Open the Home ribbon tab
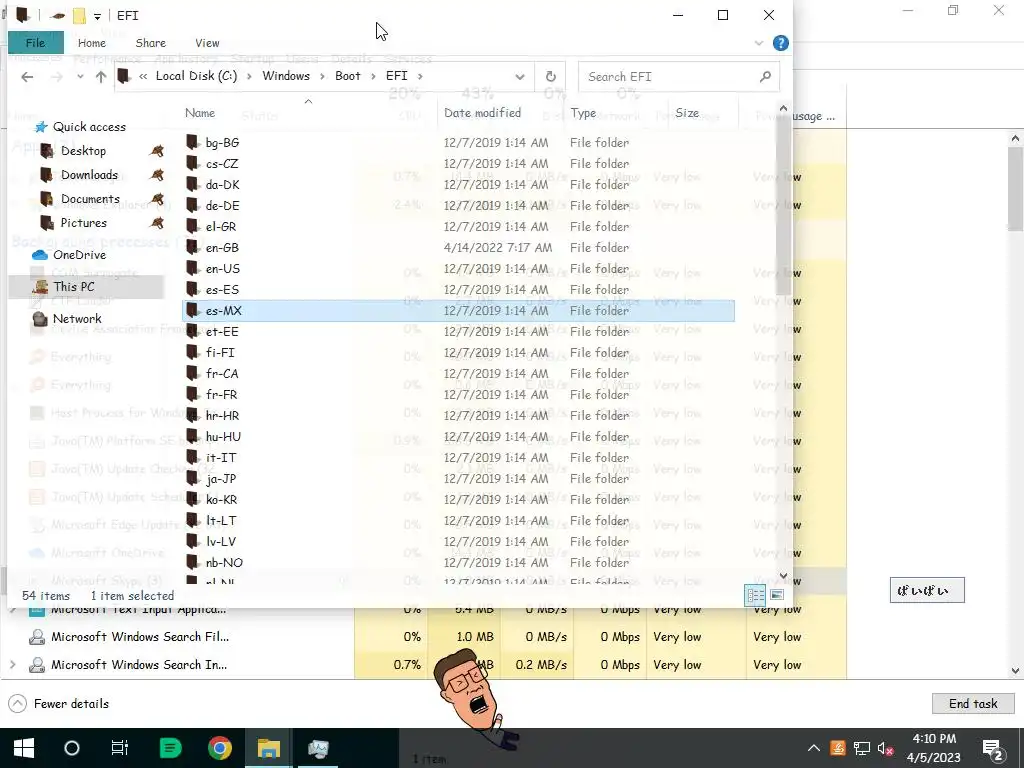1024x768 pixels. (91, 43)
